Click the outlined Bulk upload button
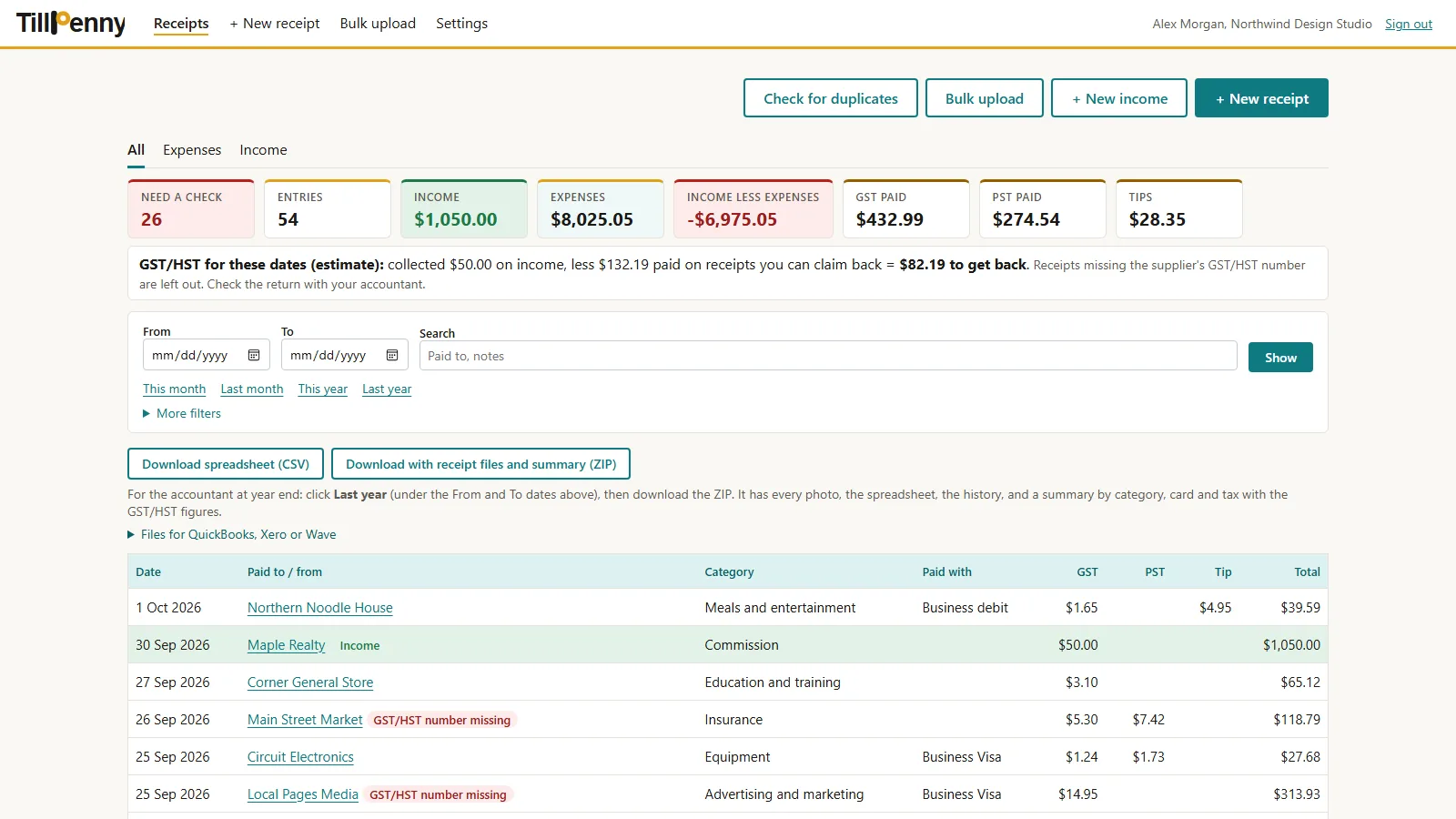 point(985,98)
